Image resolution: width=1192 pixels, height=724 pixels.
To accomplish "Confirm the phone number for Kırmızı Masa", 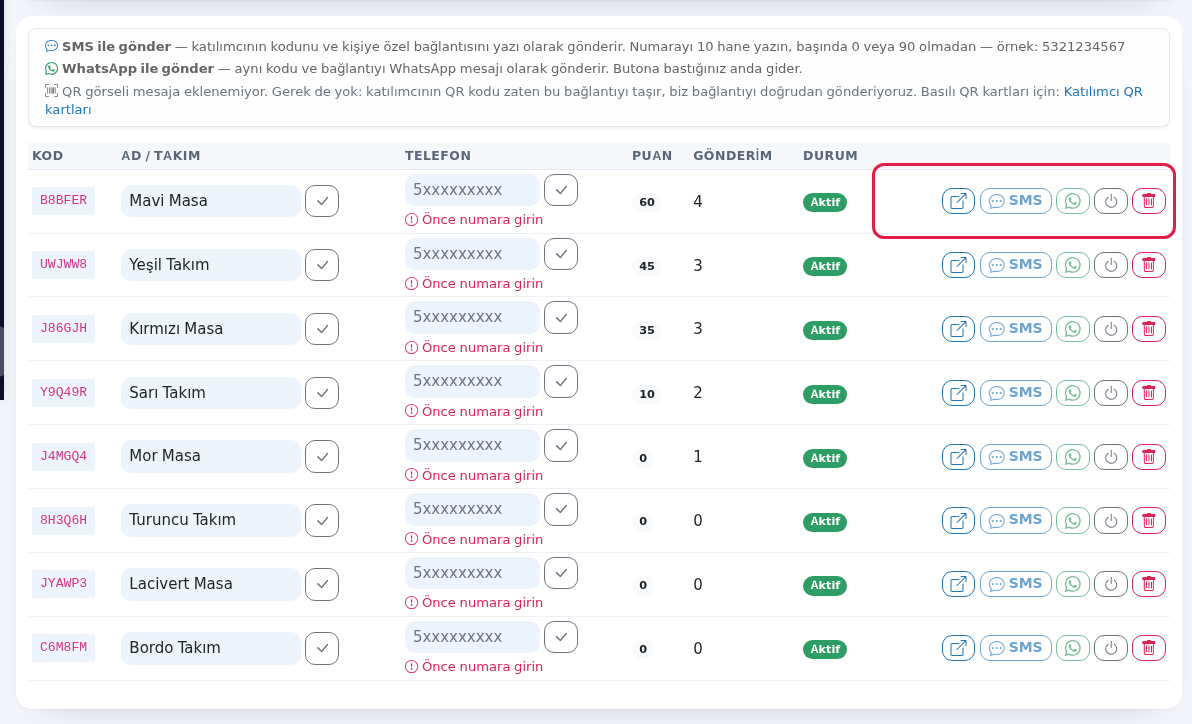I will tap(561, 318).
